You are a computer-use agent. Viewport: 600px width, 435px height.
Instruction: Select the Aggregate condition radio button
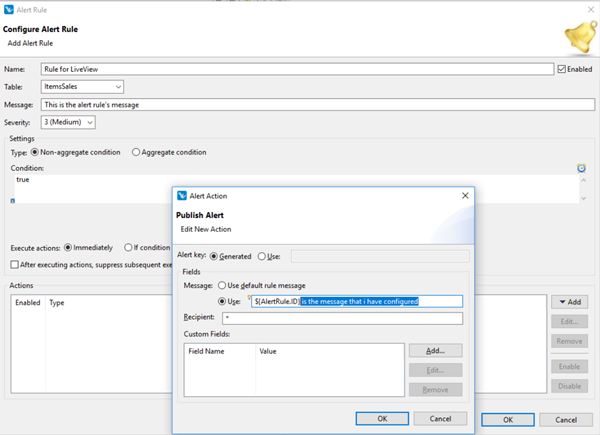pos(137,152)
